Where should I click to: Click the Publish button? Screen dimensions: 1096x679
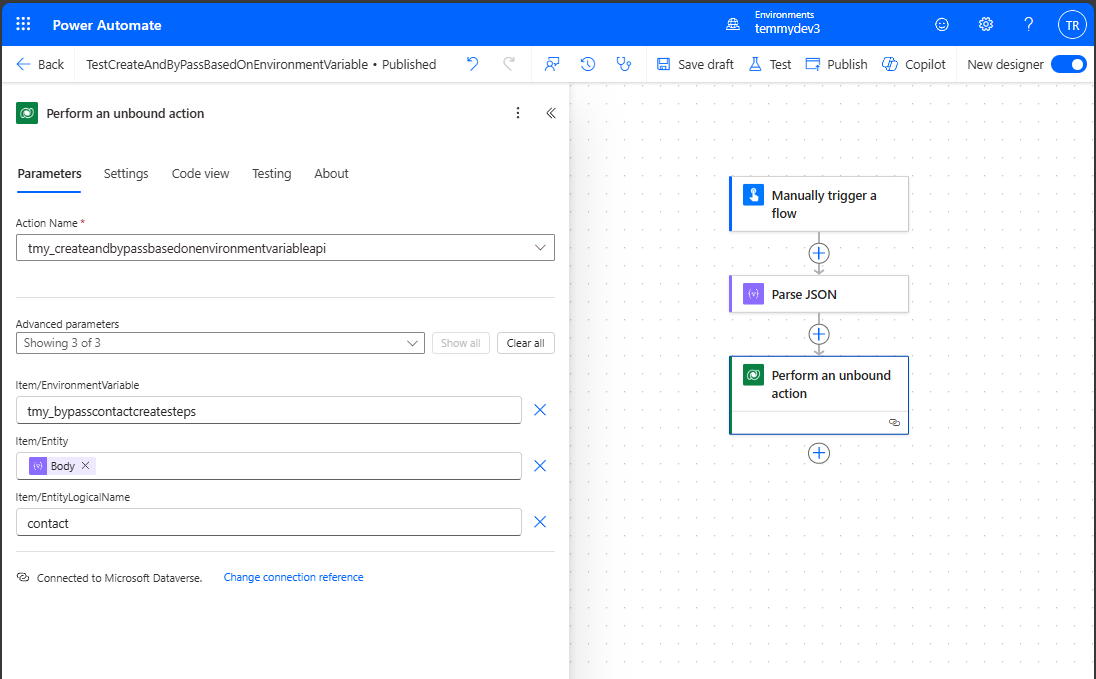click(836, 64)
